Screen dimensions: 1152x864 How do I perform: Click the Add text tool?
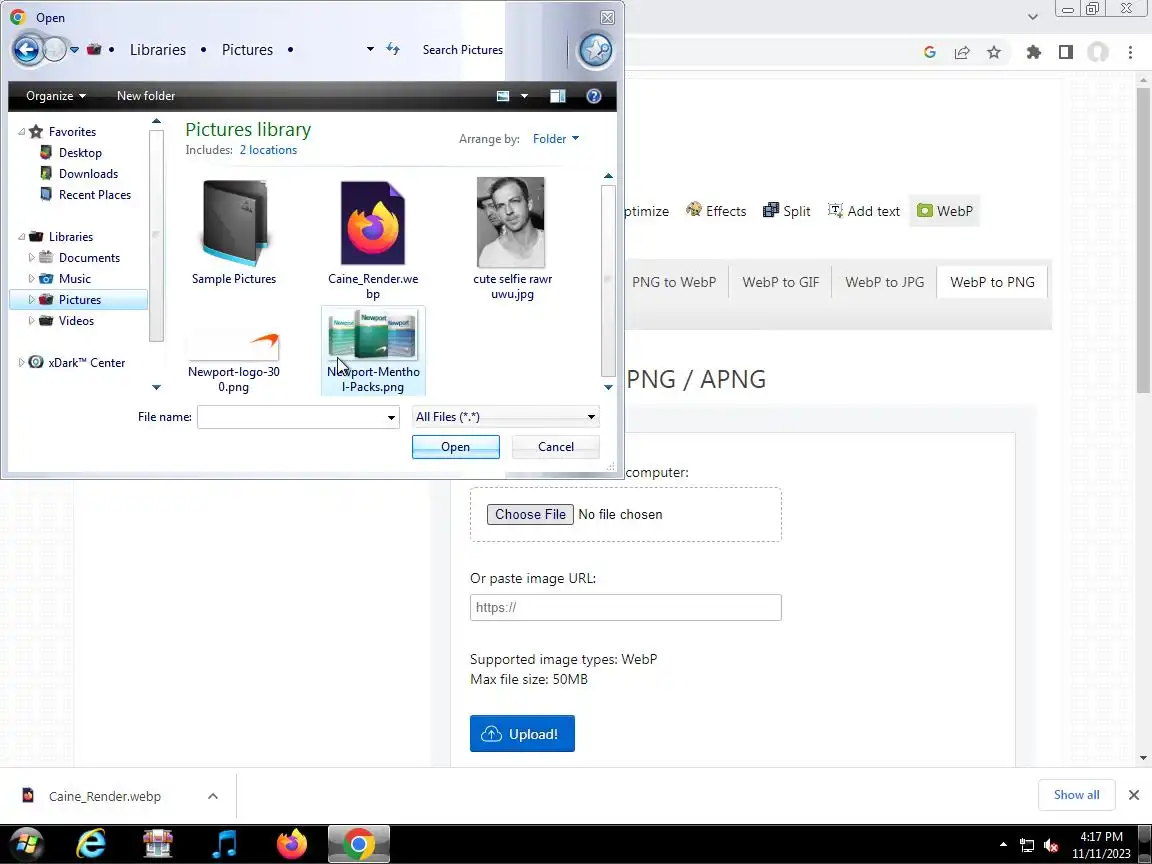864,211
